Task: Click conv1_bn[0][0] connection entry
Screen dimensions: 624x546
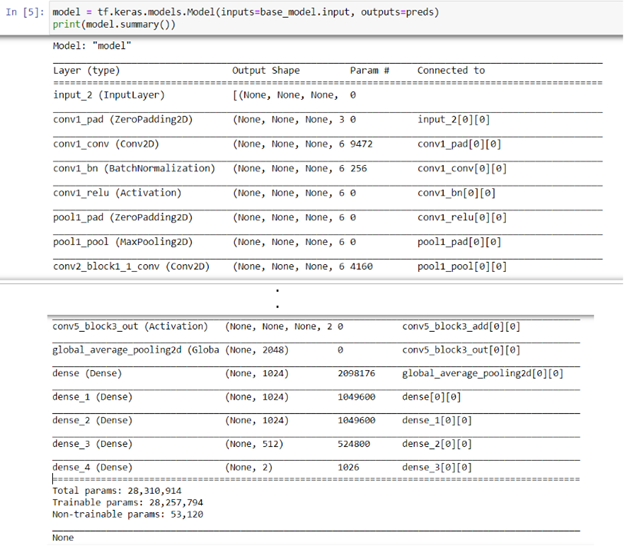Action: click(x=456, y=193)
